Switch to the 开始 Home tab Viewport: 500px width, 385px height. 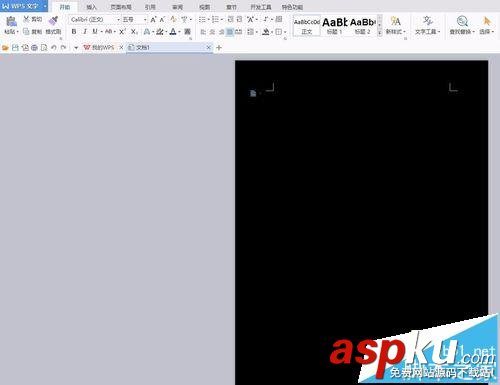(65, 7)
